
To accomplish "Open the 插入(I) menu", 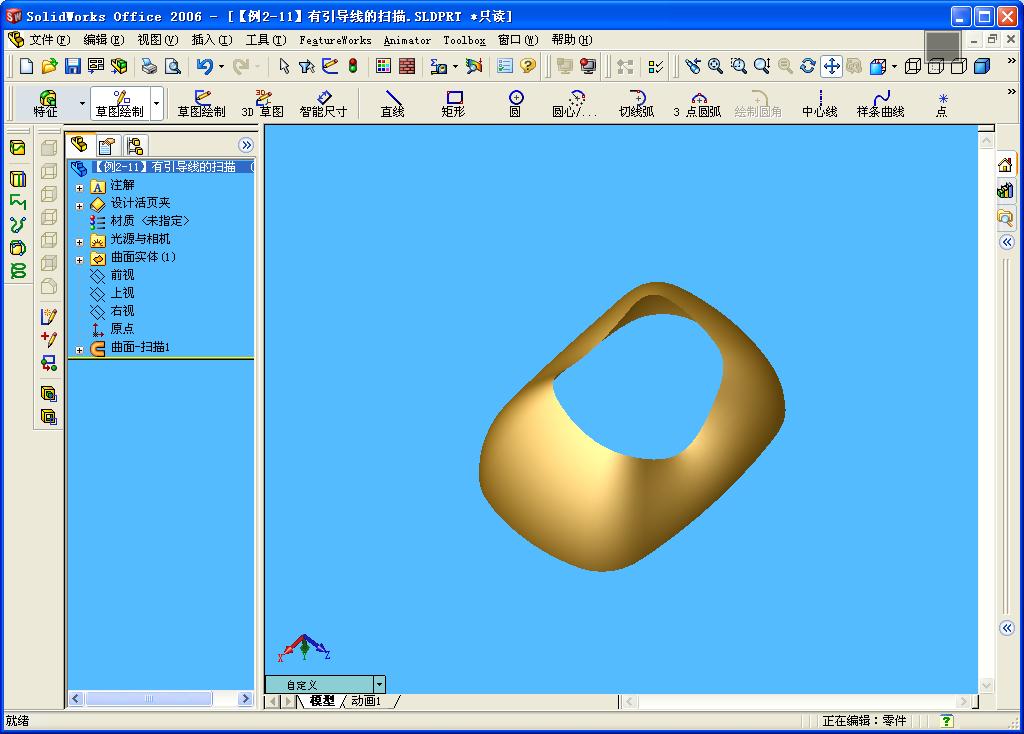I will (212, 40).
